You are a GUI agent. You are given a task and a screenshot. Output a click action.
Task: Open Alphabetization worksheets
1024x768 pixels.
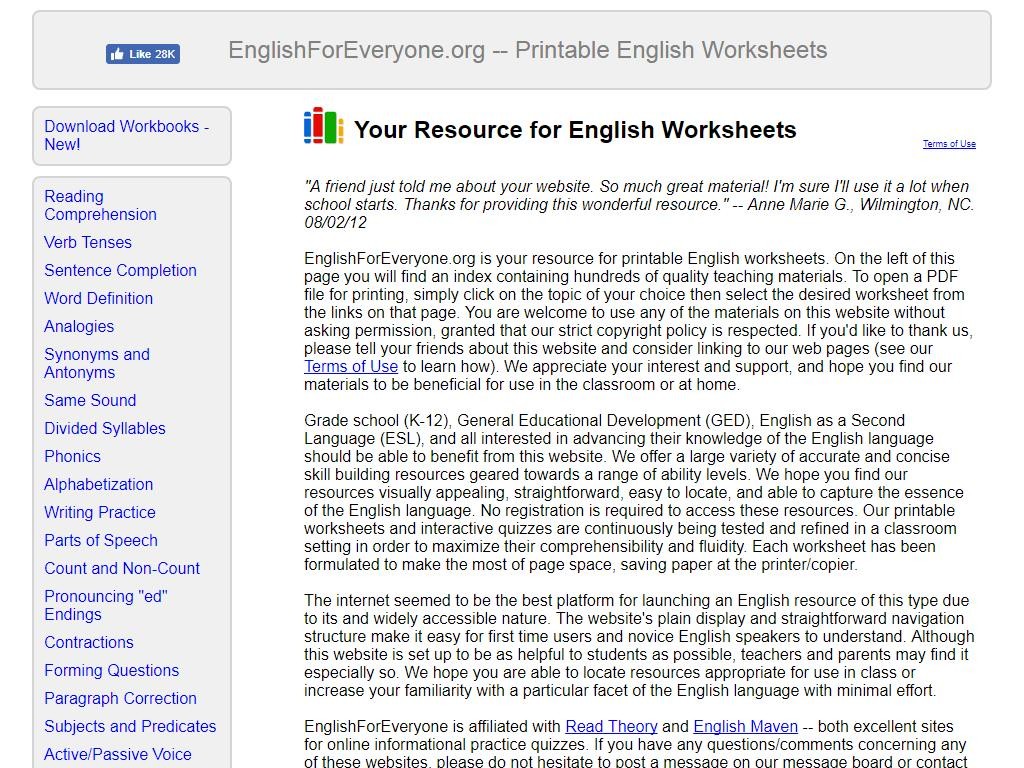[99, 485]
